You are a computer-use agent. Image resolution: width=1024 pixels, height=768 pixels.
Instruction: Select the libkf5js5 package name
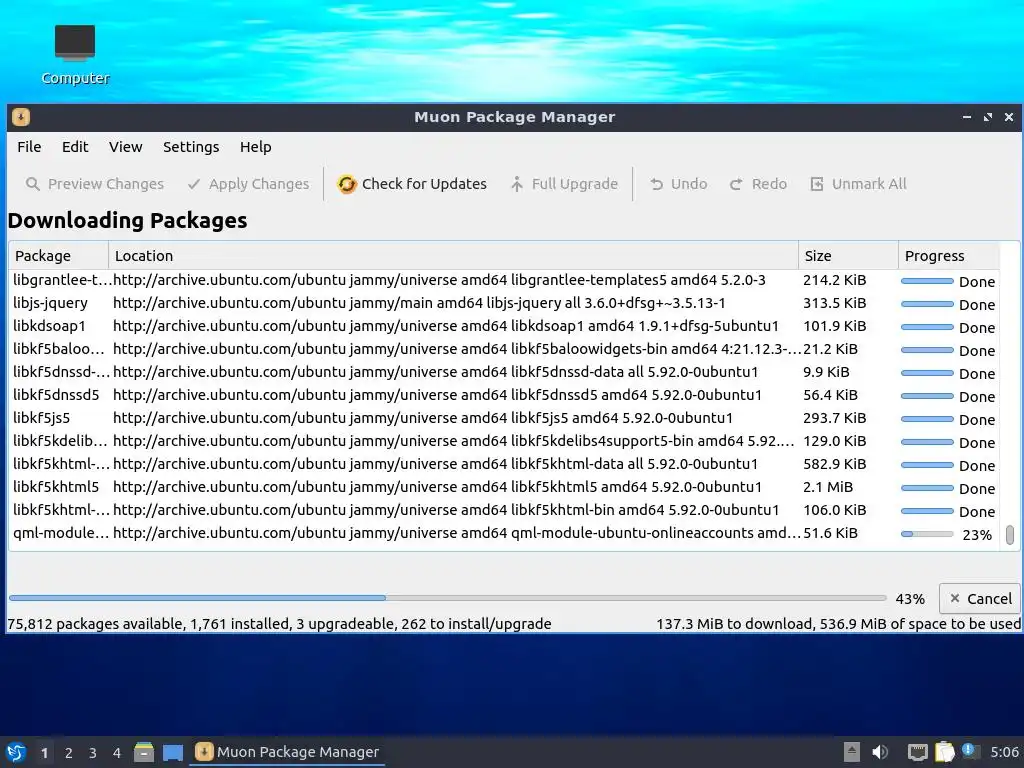pyautogui.click(x=41, y=418)
